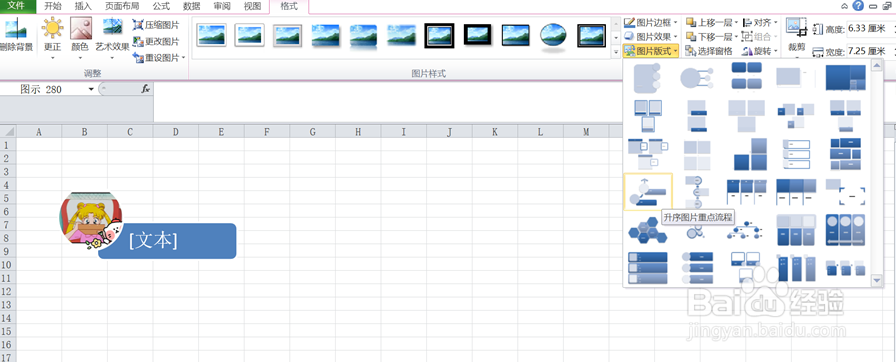Click the 删除背景 remove background icon
The height and width of the screenshot is (362, 896).
click(16, 30)
